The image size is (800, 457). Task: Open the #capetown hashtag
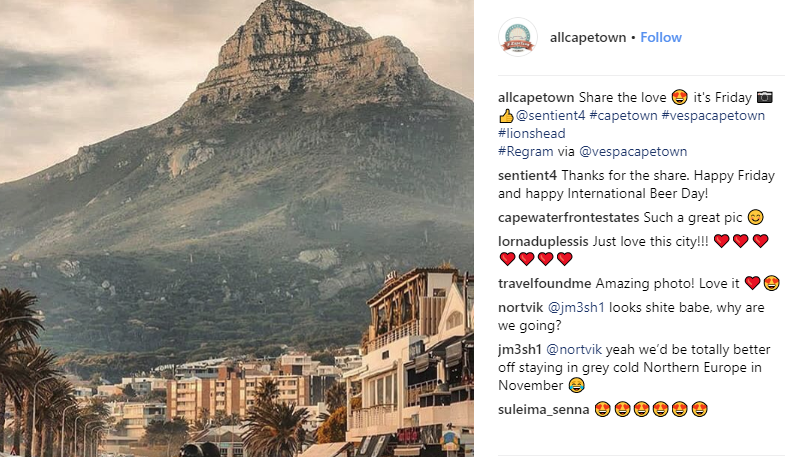point(623,116)
